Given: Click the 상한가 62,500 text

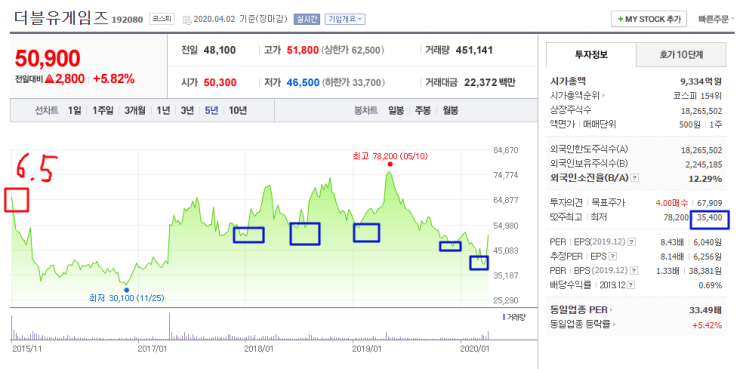Looking at the screenshot, I should click(353, 50).
